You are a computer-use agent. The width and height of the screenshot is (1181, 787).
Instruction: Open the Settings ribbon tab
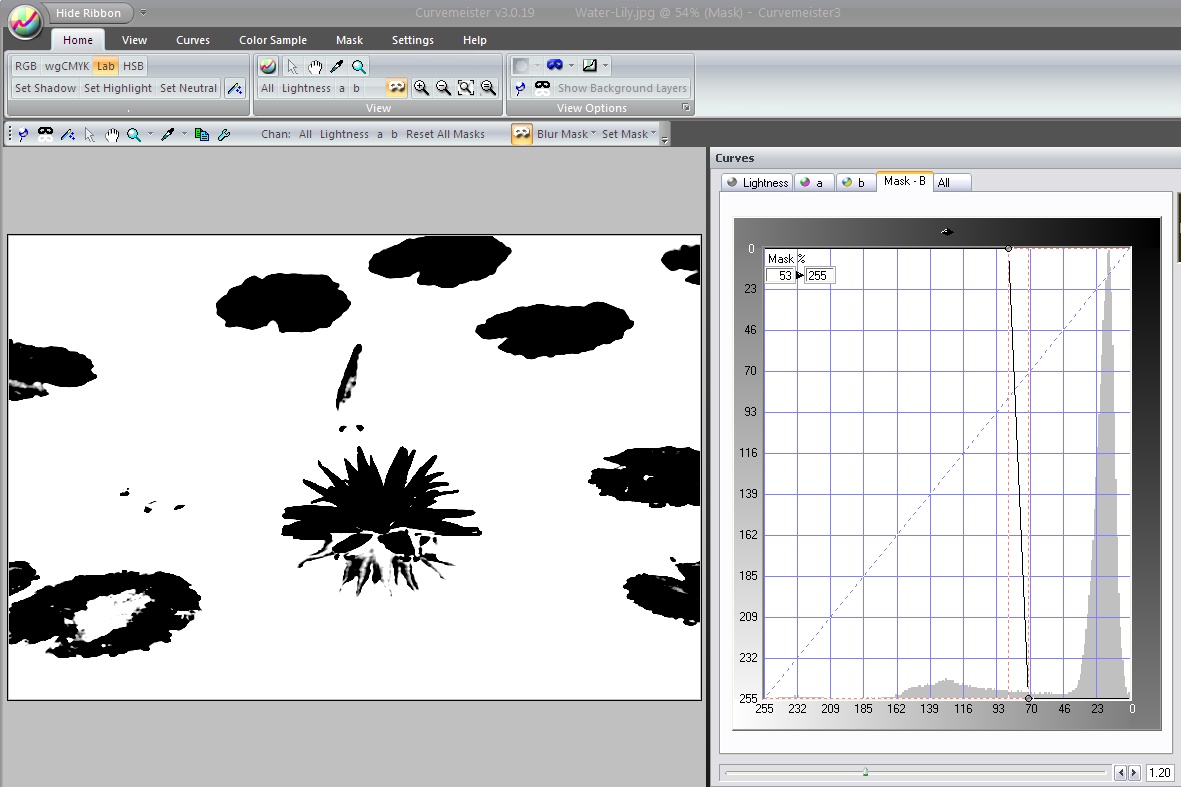[x=413, y=40]
